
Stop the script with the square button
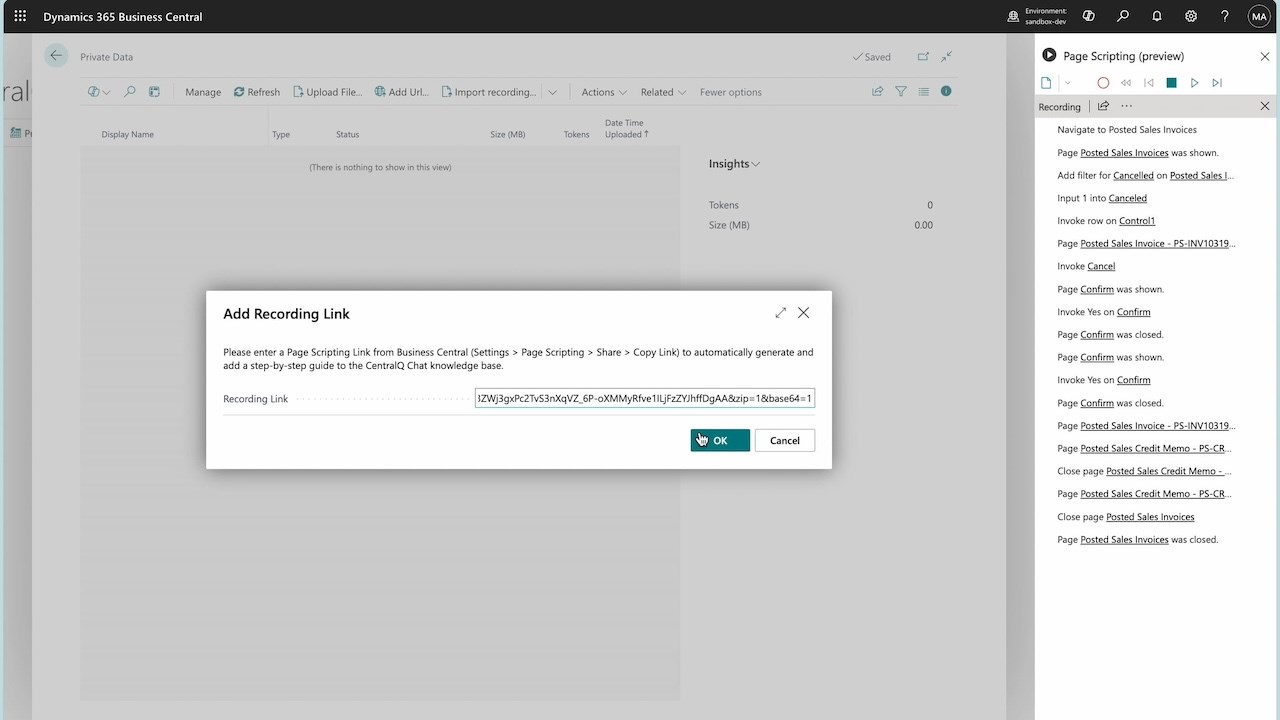pos(1171,83)
